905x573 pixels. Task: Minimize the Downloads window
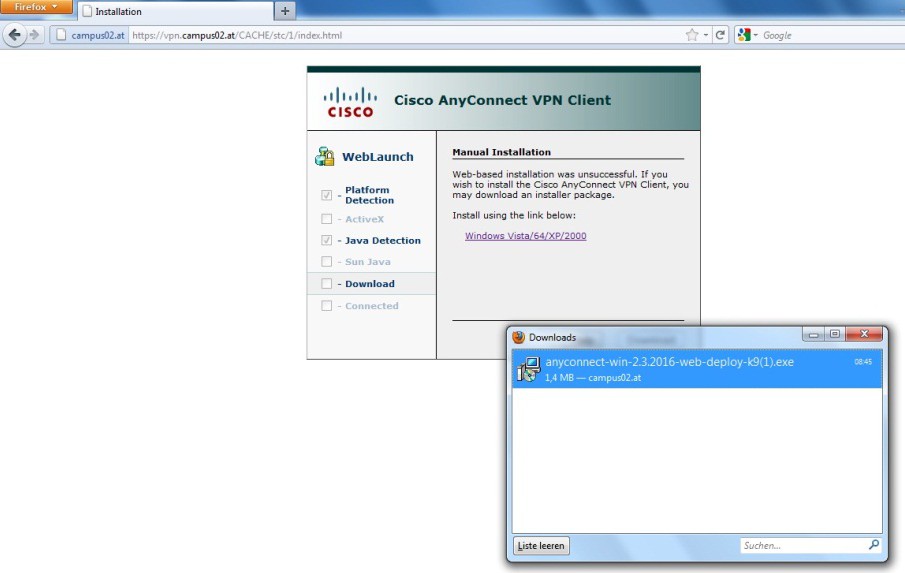point(813,334)
